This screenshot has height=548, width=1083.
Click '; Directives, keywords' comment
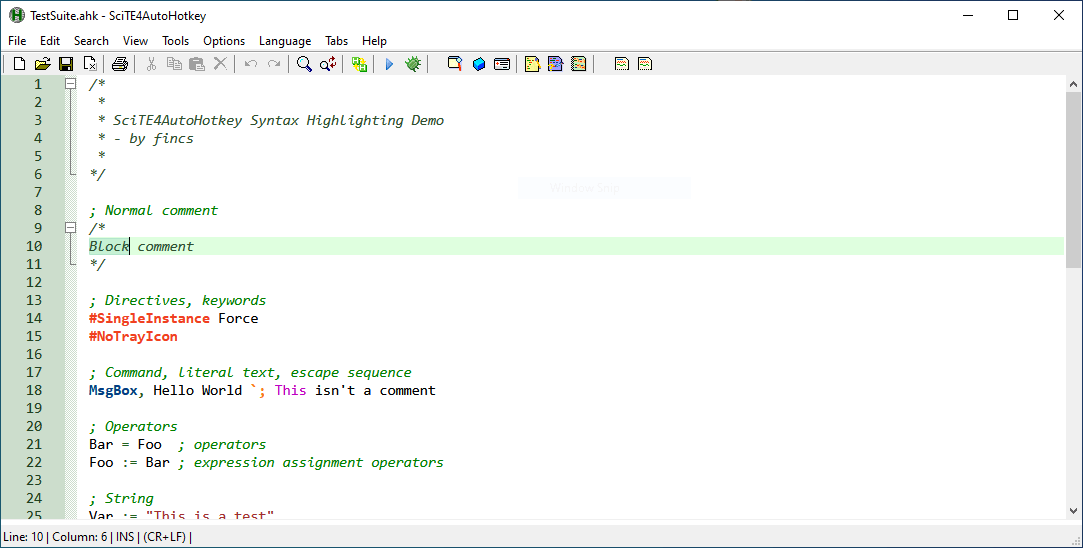178,301
